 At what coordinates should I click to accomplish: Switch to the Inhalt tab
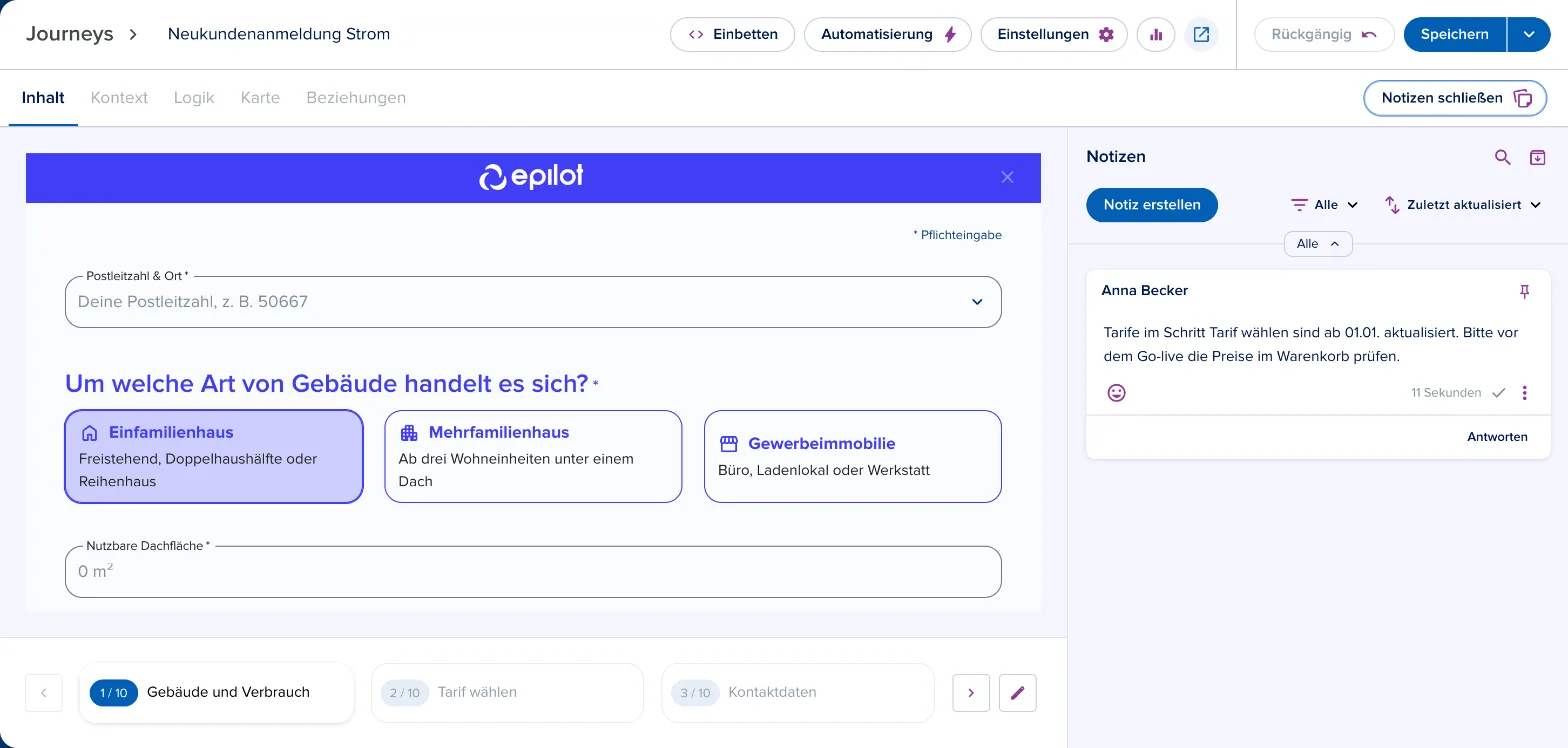tap(43, 98)
